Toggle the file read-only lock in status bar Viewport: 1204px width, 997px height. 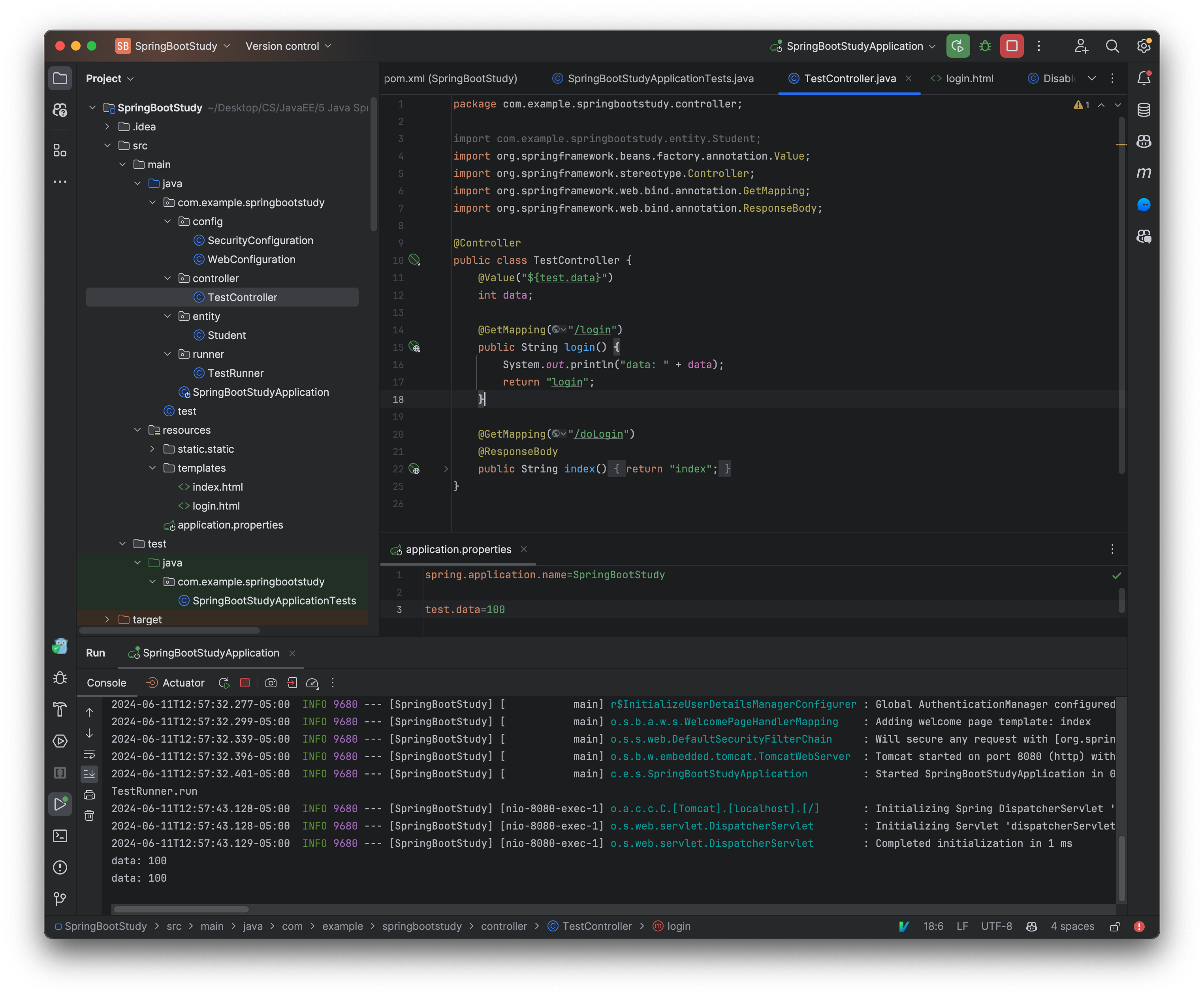pyautogui.click(x=1116, y=926)
